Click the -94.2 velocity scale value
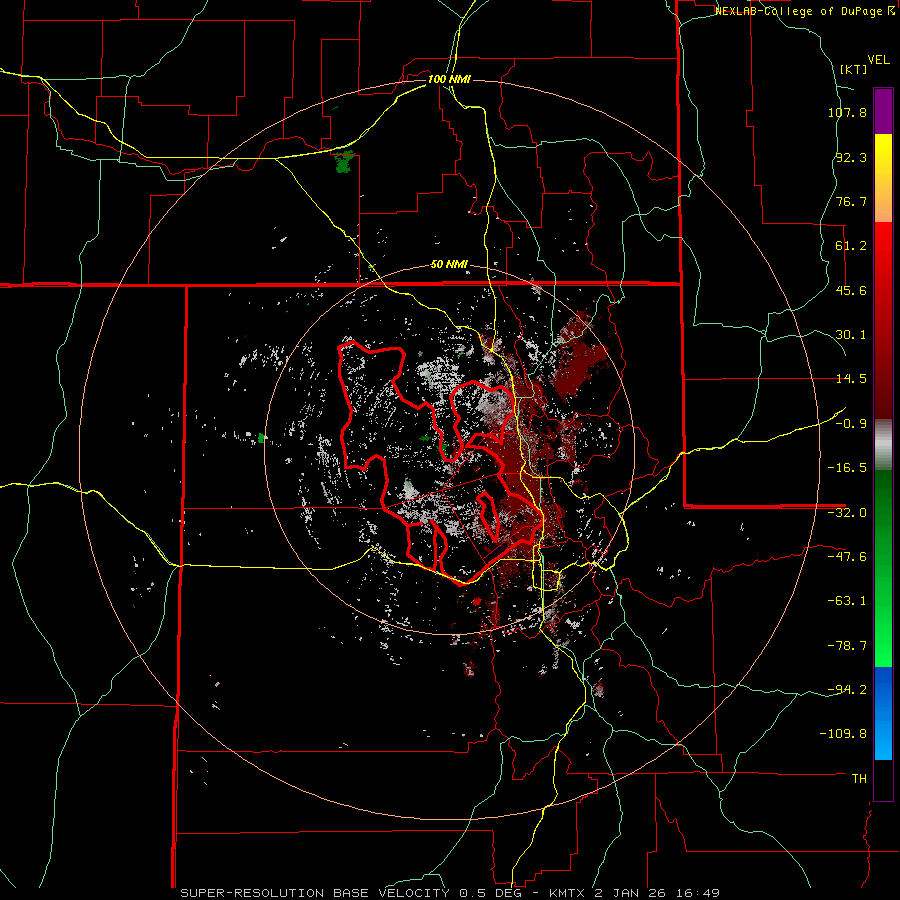This screenshot has width=900, height=900. click(847, 690)
